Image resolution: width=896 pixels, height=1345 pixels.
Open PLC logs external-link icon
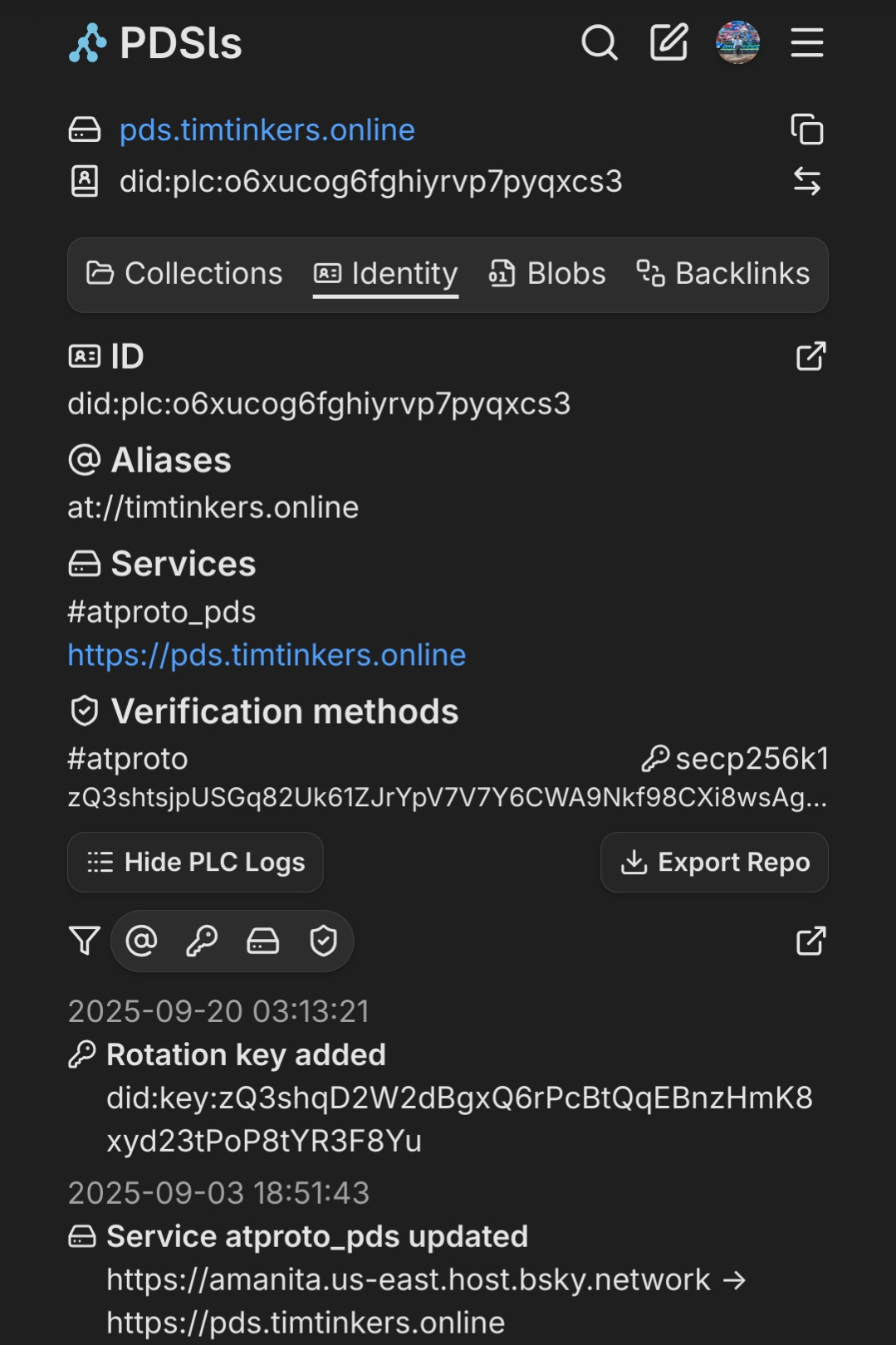pos(810,941)
